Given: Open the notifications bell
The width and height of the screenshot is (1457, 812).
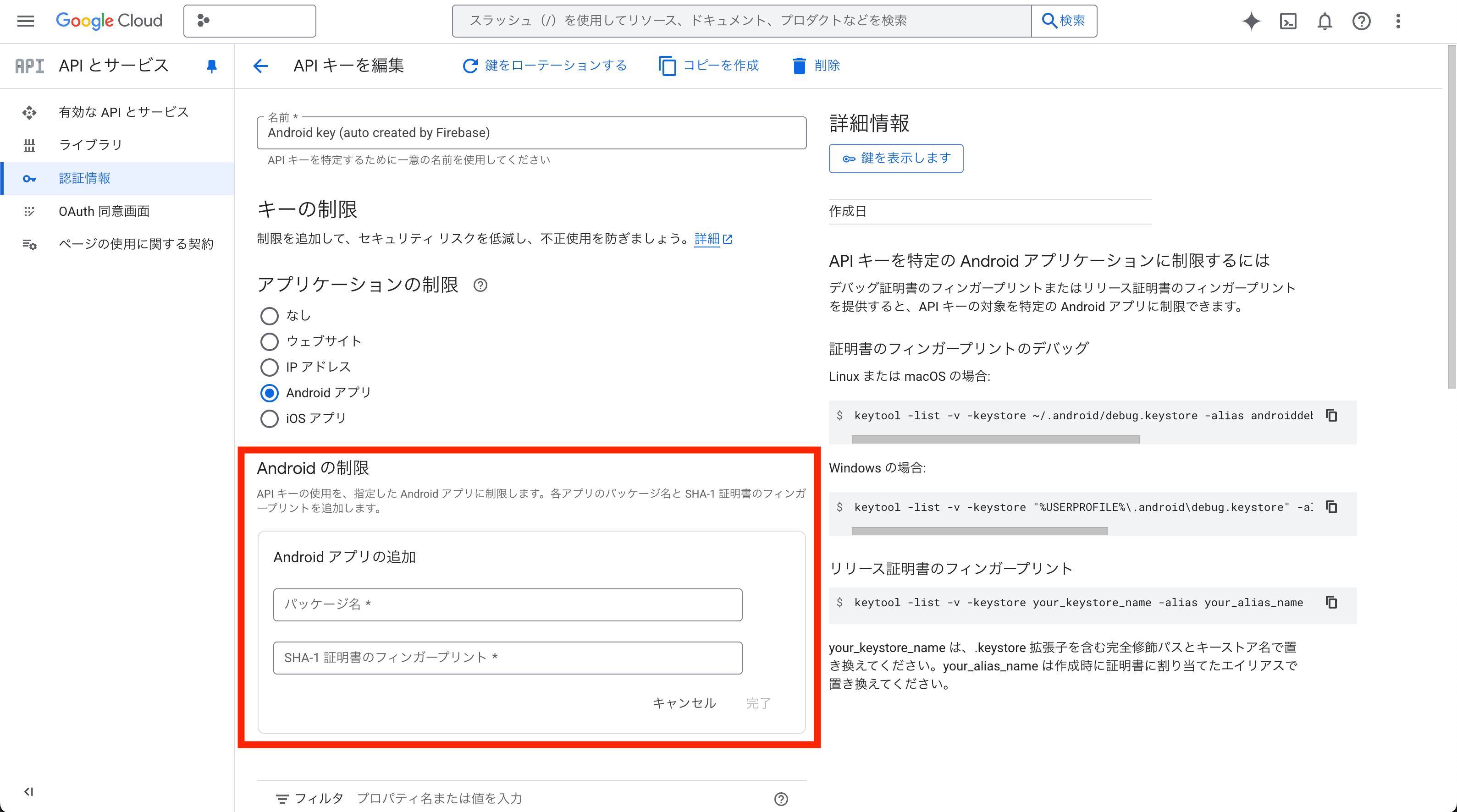Looking at the screenshot, I should pyautogui.click(x=1325, y=21).
